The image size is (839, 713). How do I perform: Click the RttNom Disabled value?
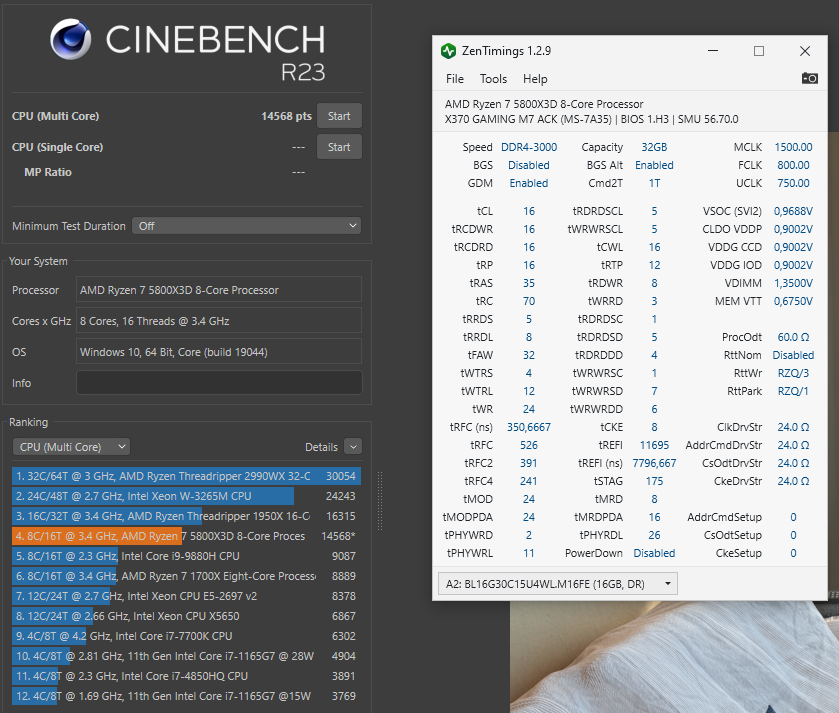point(793,355)
